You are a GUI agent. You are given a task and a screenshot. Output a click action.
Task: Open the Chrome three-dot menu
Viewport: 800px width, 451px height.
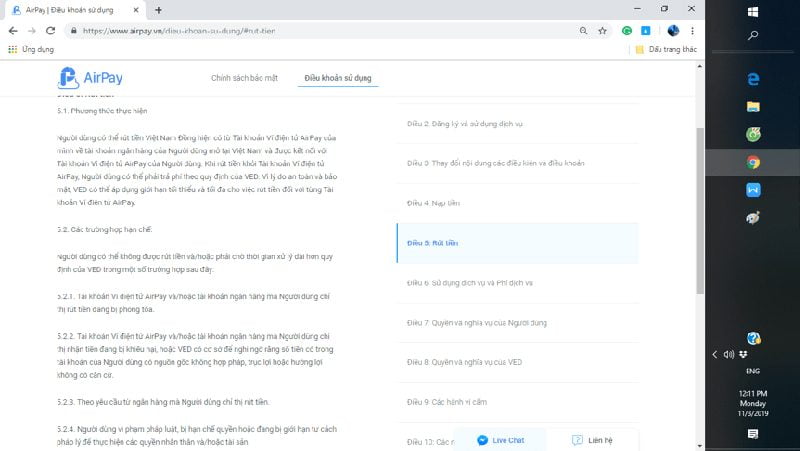(692, 31)
